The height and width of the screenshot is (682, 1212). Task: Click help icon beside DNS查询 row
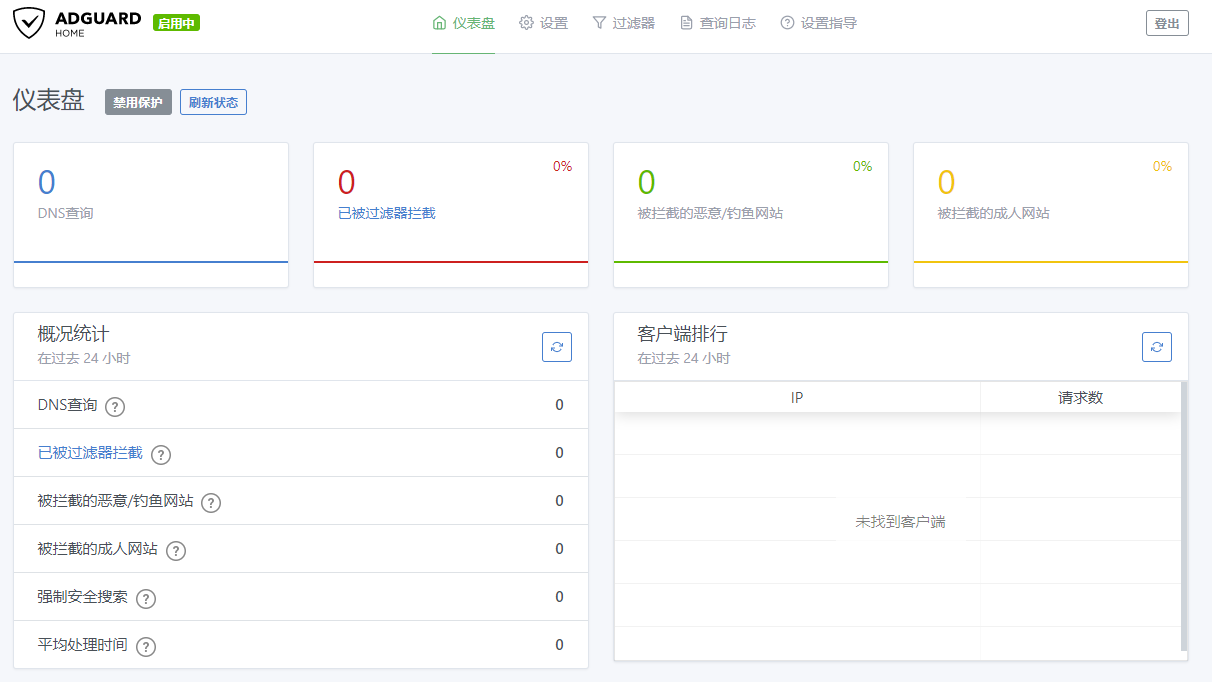115,407
